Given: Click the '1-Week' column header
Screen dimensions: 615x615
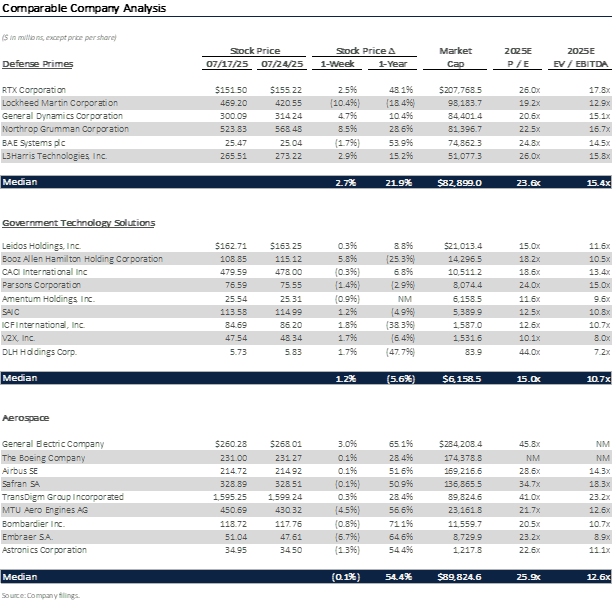Looking at the screenshot, I should [337, 64].
